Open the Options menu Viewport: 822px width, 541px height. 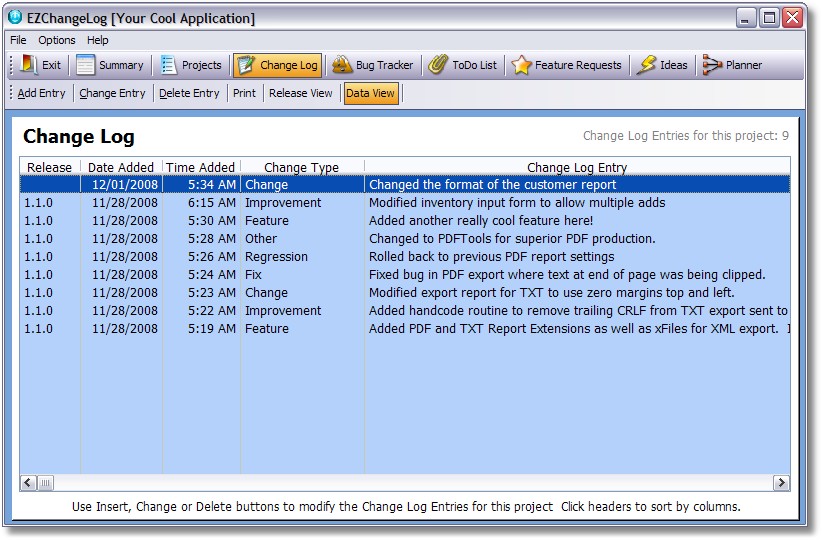click(57, 40)
